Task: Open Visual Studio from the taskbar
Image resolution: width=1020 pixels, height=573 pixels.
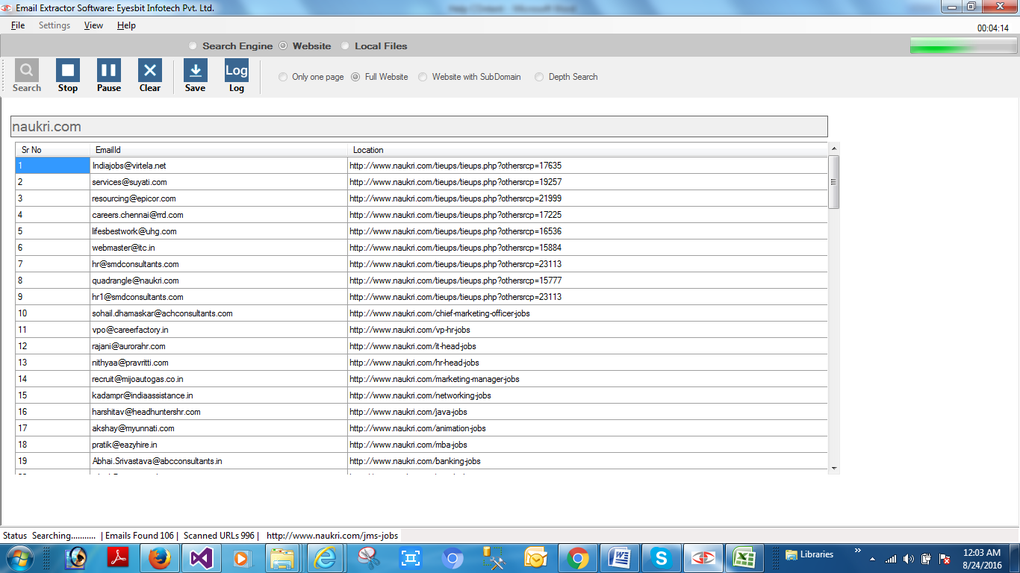Action: click(x=201, y=559)
